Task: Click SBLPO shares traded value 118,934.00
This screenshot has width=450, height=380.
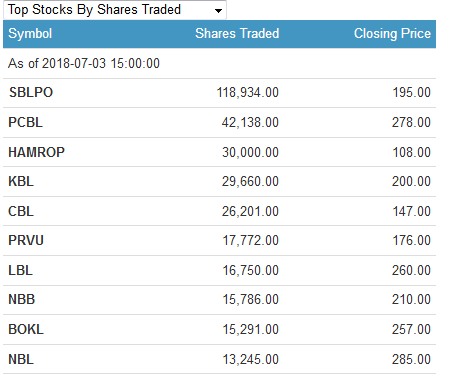Action: click(x=248, y=93)
